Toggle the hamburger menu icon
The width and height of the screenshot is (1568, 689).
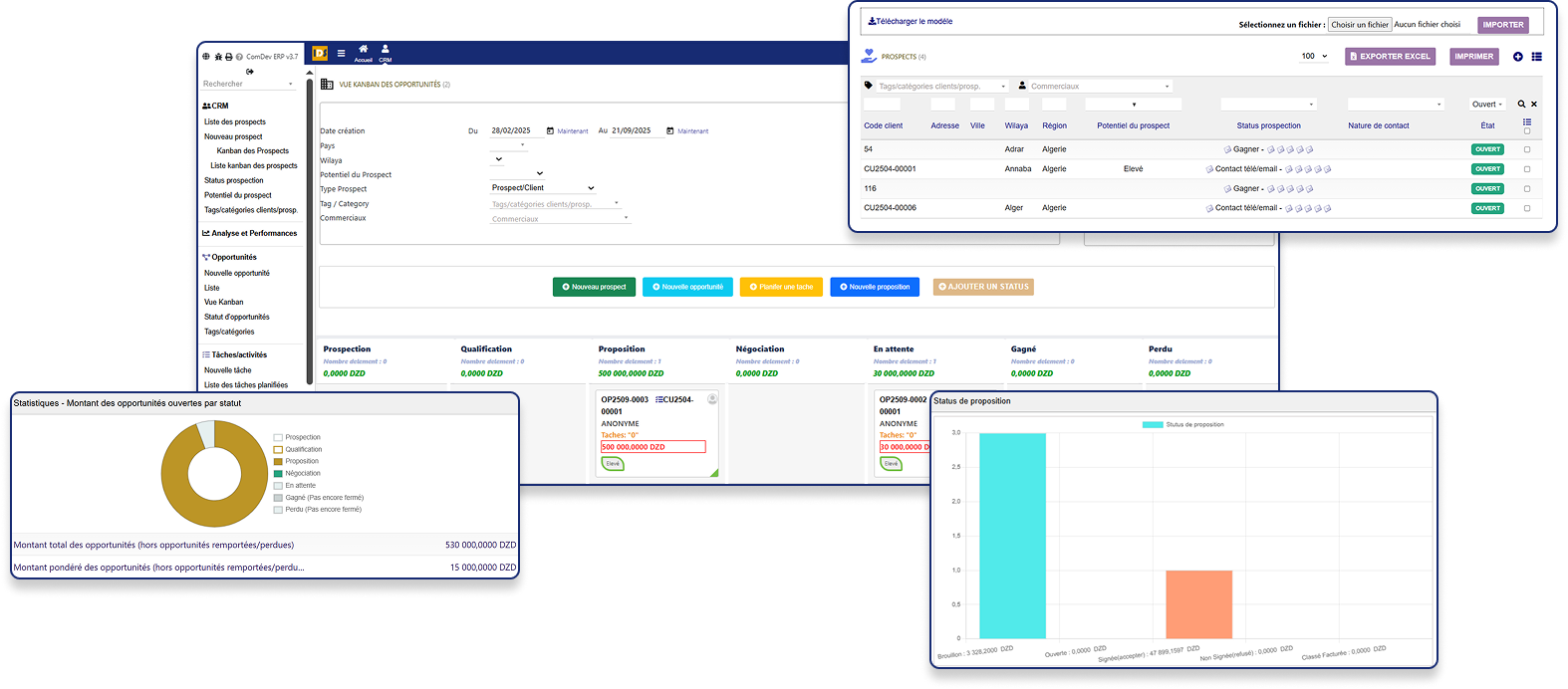click(341, 54)
